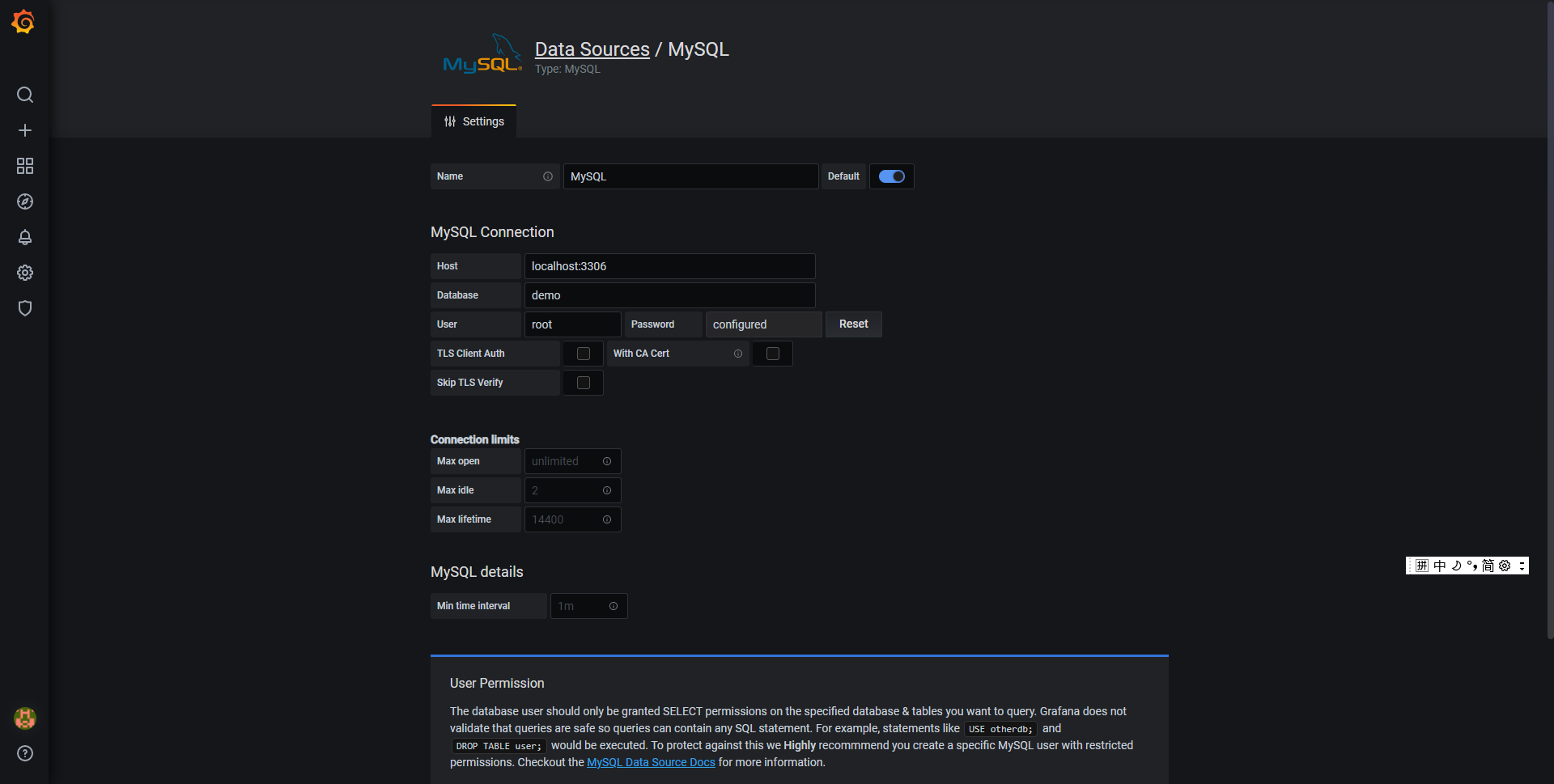Click the "DROP TABLE user;" code snippet
Image resolution: width=1554 pixels, height=784 pixels.
pyautogui.click(x=499, y=746)
